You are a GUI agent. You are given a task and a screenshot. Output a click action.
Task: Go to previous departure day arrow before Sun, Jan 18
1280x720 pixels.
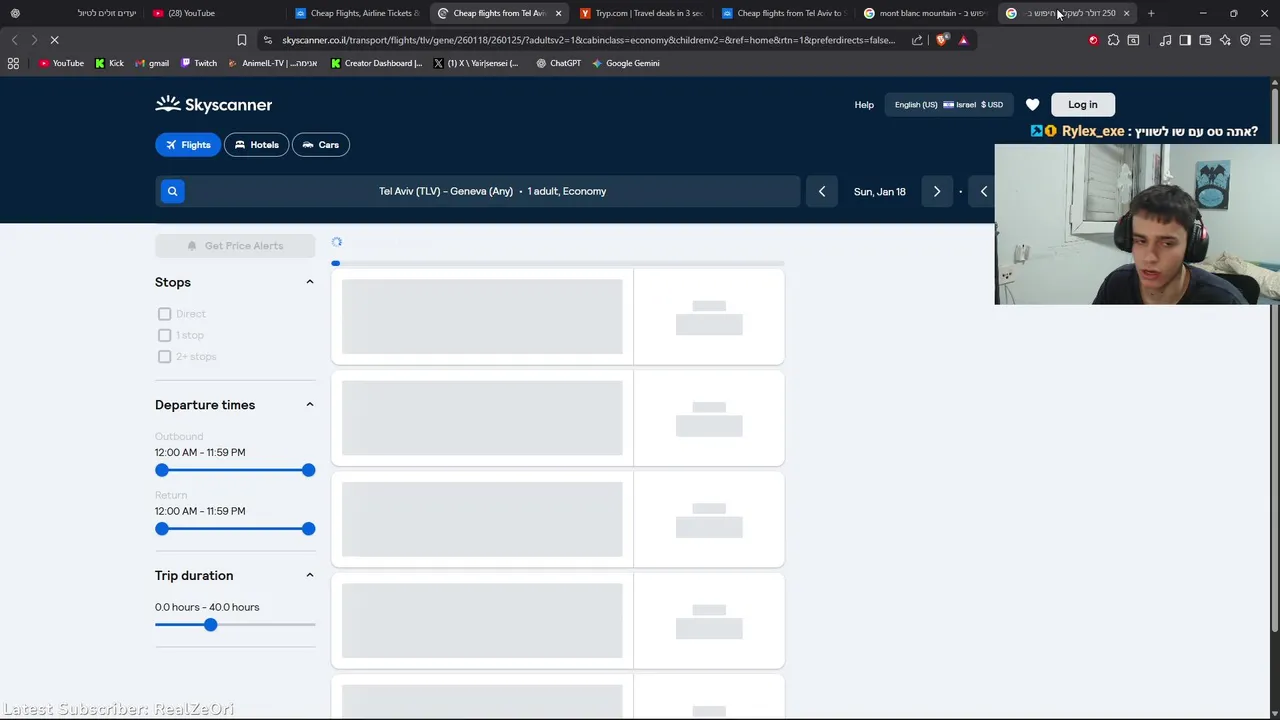[x=822, y=191]
